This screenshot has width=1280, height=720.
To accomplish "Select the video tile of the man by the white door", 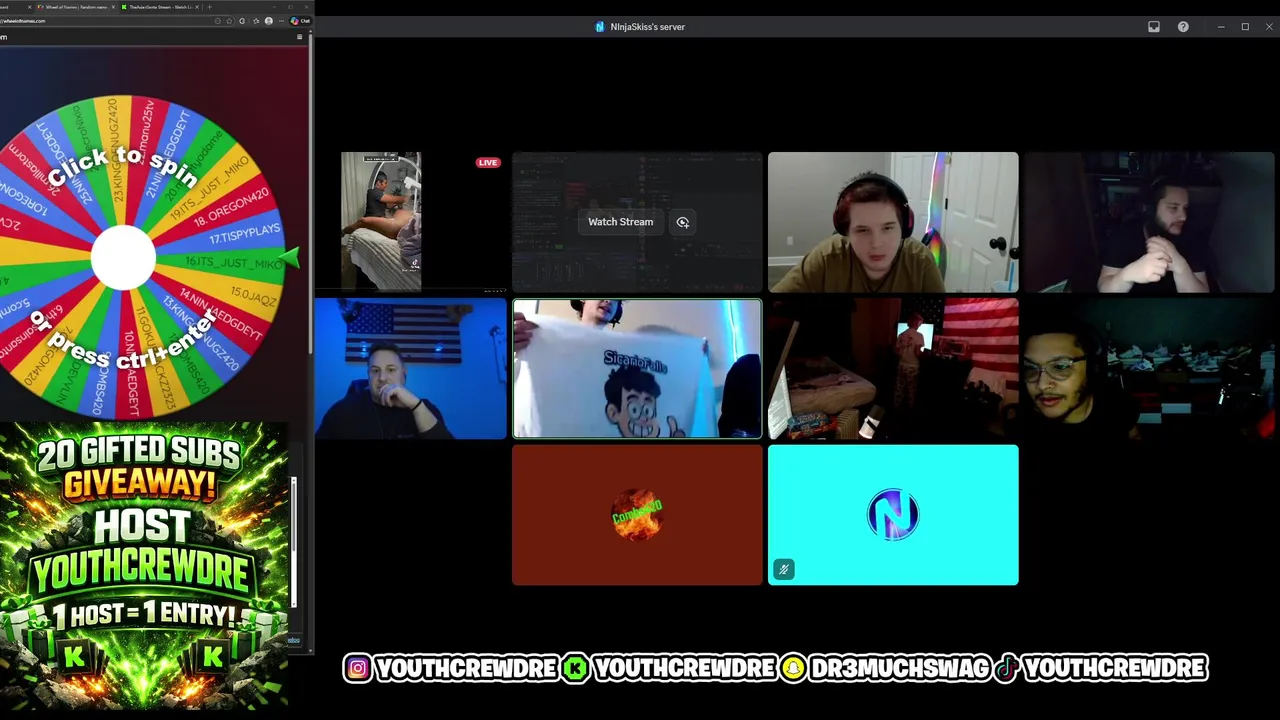I will pyautogui.click(x=893, y=222).
